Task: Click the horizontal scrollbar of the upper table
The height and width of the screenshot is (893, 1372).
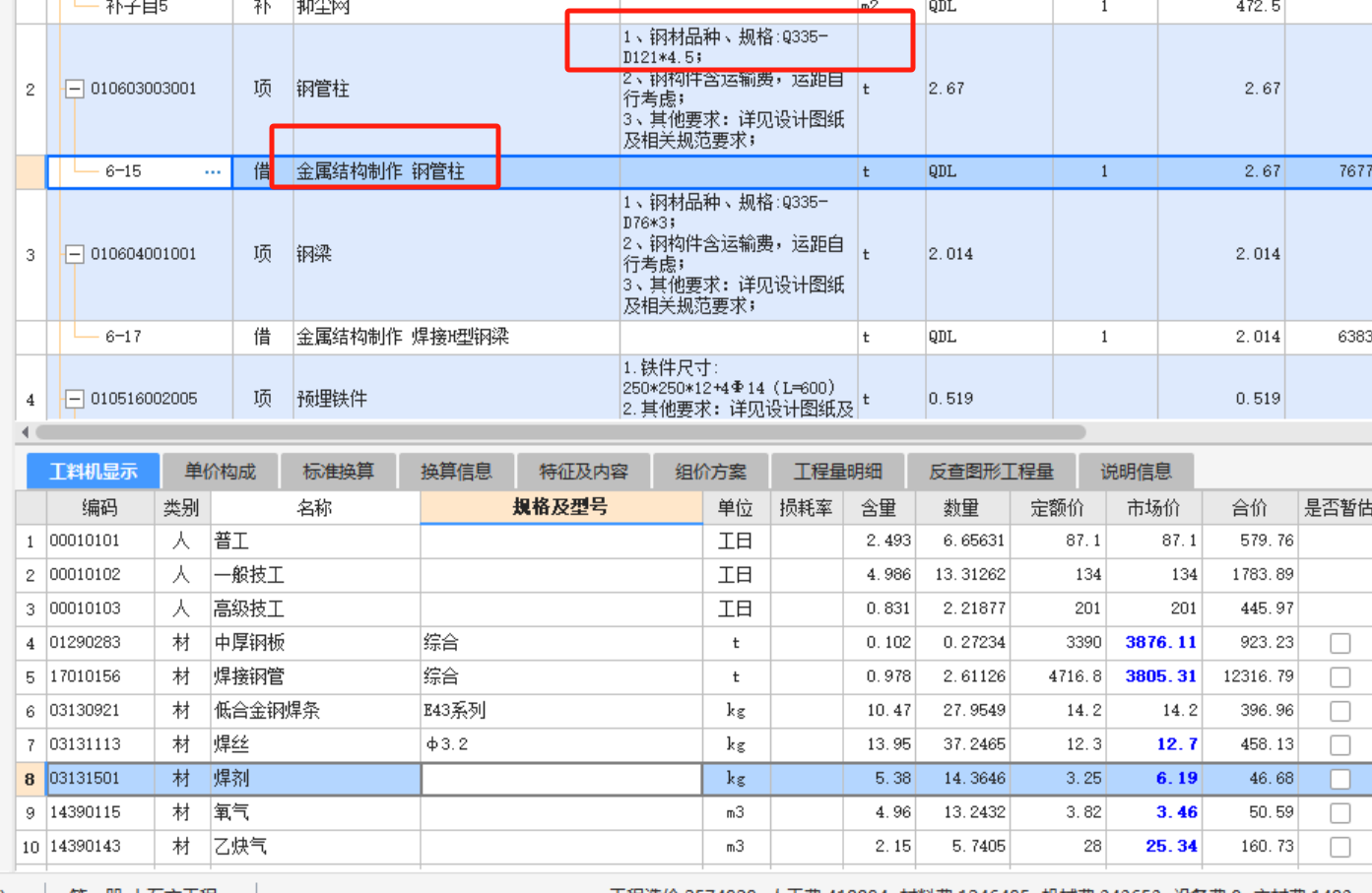Action: pyautogui.click(x=560, y=432)
